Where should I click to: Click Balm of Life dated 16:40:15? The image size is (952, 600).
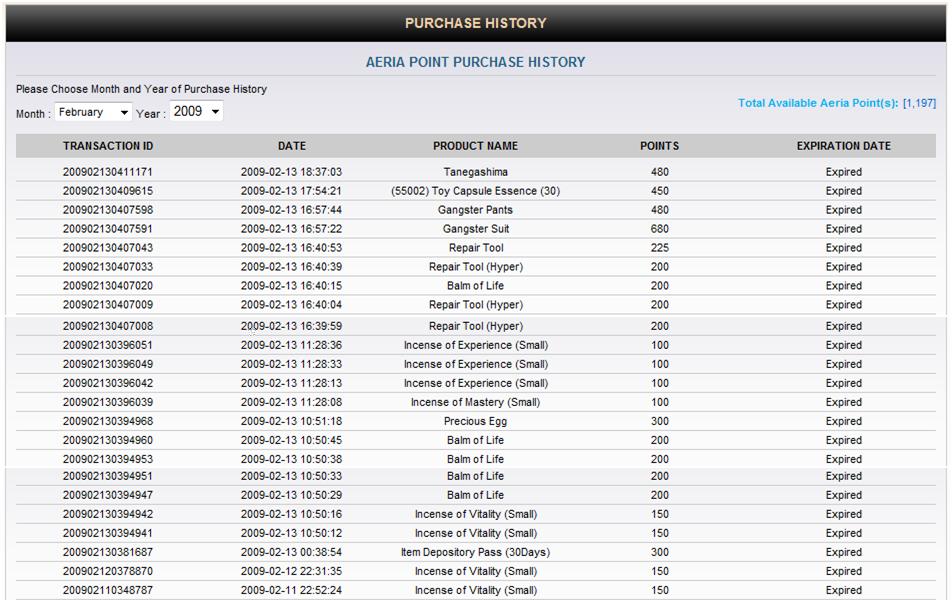pyautogui.click(x=475, y=285)
